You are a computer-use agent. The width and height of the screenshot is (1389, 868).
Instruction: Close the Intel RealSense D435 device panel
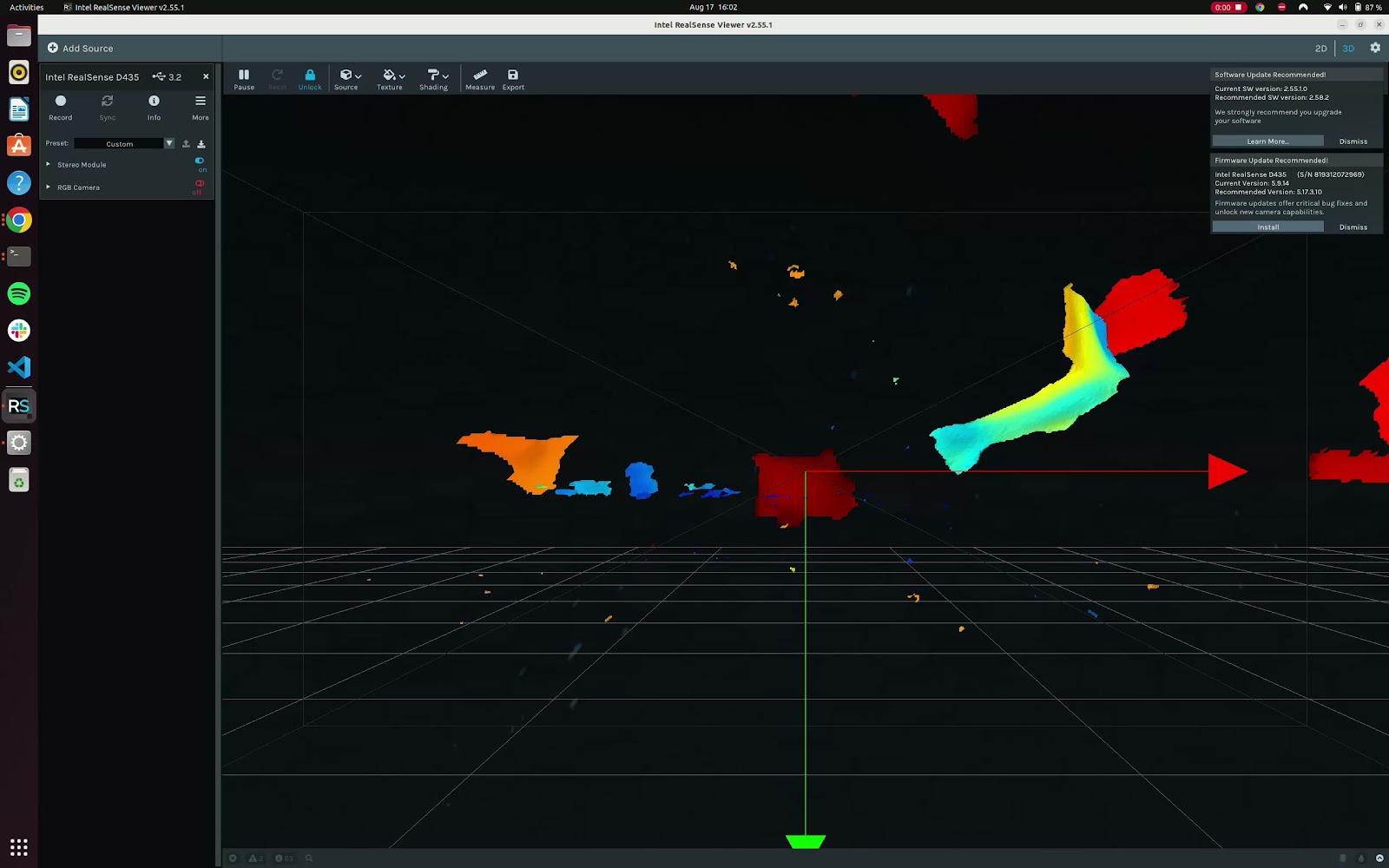coord(206,76)
